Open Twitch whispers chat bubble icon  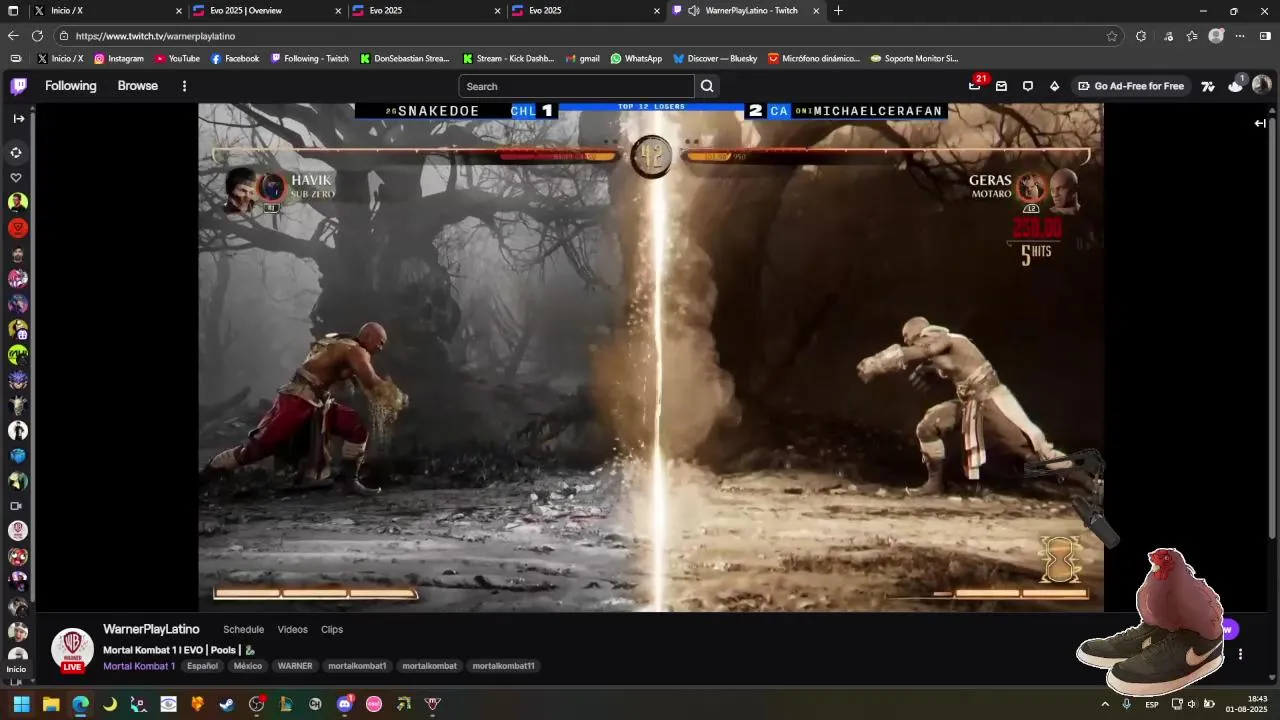[x=1027, y=86]
